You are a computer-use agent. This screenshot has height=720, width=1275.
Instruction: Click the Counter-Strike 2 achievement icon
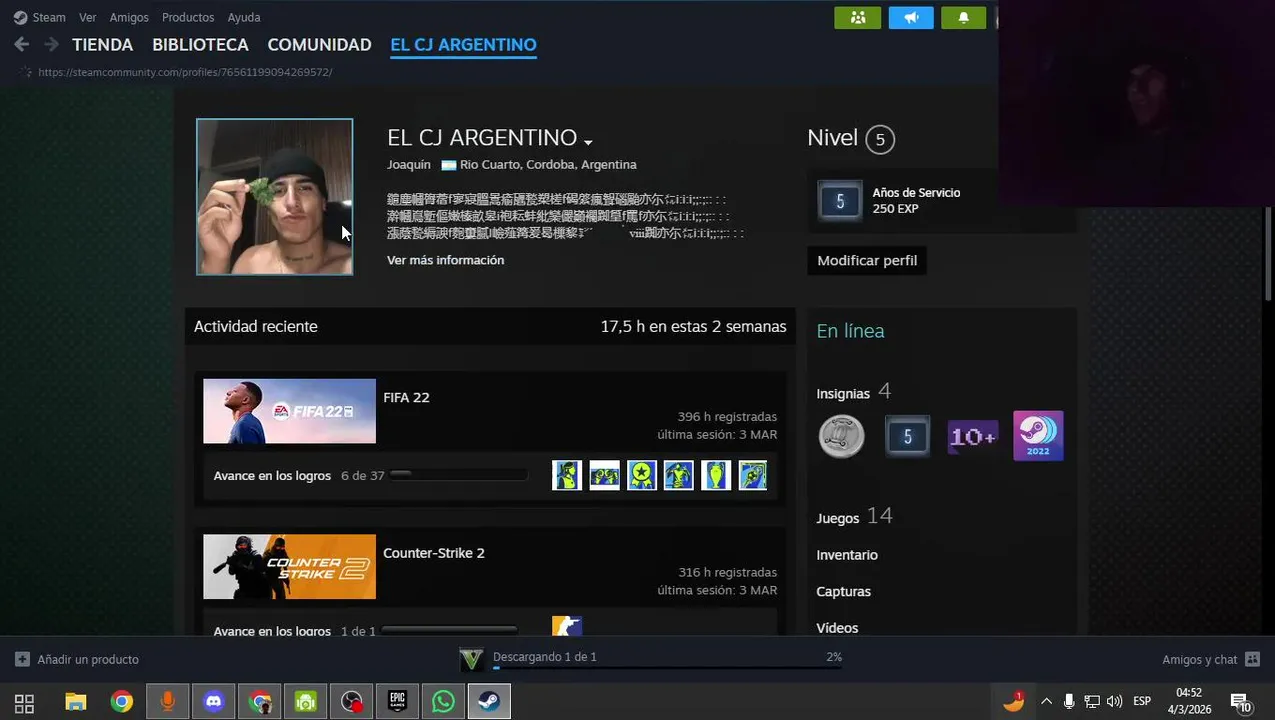567,626
